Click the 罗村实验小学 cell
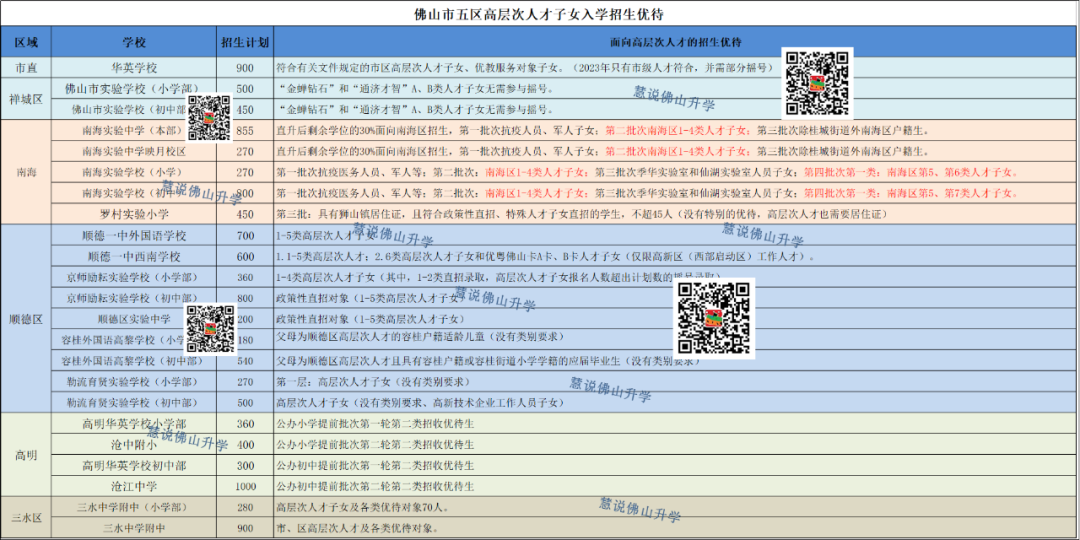The image size is (1080, 540). (134, 214)
